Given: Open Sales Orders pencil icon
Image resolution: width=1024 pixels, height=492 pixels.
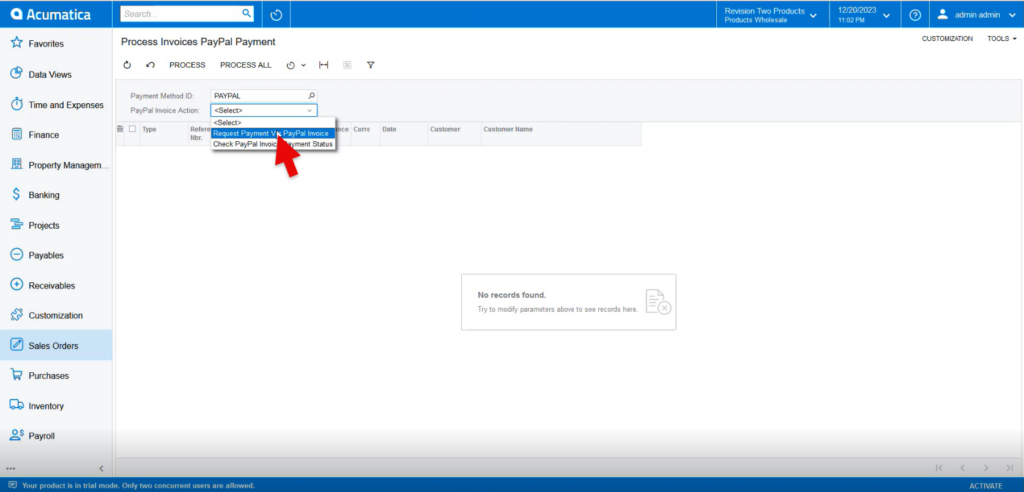Looking at the screenshot, I should (x=17, y=345).
